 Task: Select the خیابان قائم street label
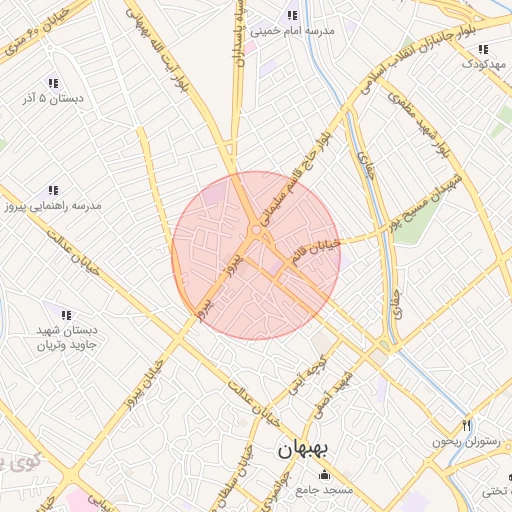click(315, 252)
